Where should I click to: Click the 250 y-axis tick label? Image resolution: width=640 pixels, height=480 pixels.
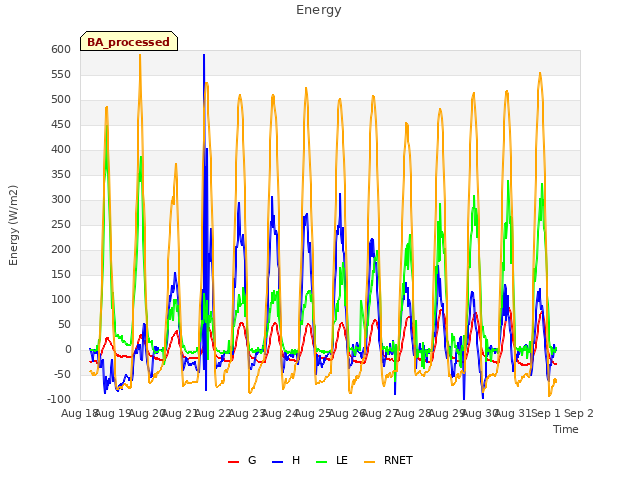(61, 224)
